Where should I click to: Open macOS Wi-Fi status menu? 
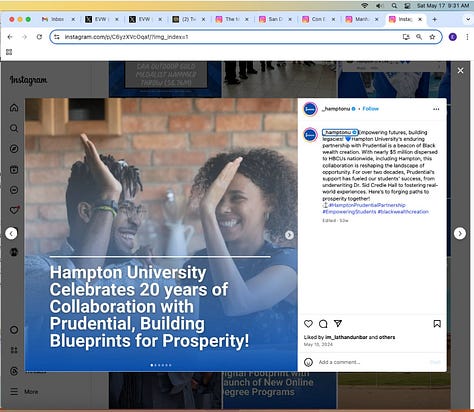click(365, 6)
